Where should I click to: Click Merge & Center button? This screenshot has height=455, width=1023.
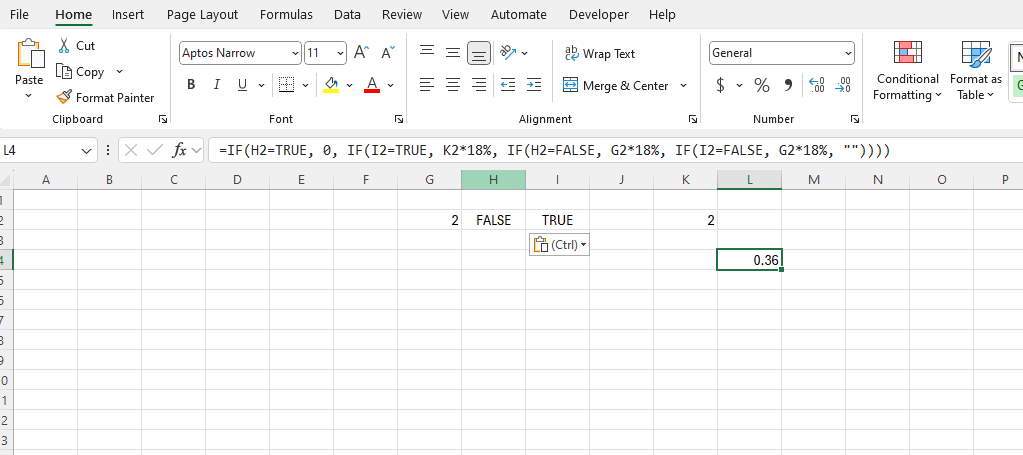click(617, 86)
